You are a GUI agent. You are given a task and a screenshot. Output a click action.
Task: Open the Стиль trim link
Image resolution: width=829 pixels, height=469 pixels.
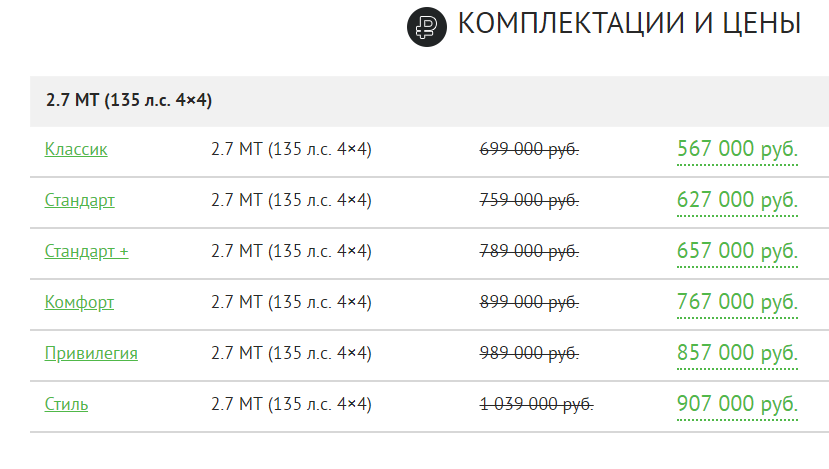point(66,404)
